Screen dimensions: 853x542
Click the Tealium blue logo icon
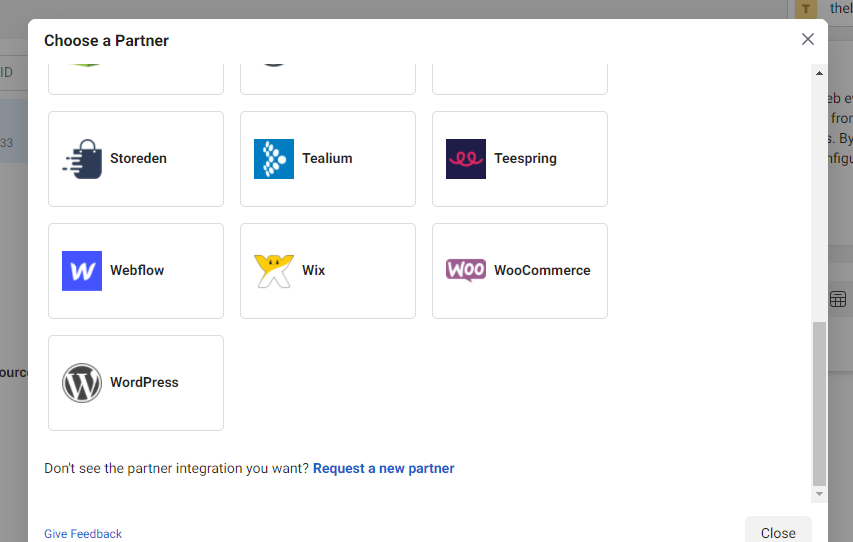pyautogui.click(x=274, y=159)
